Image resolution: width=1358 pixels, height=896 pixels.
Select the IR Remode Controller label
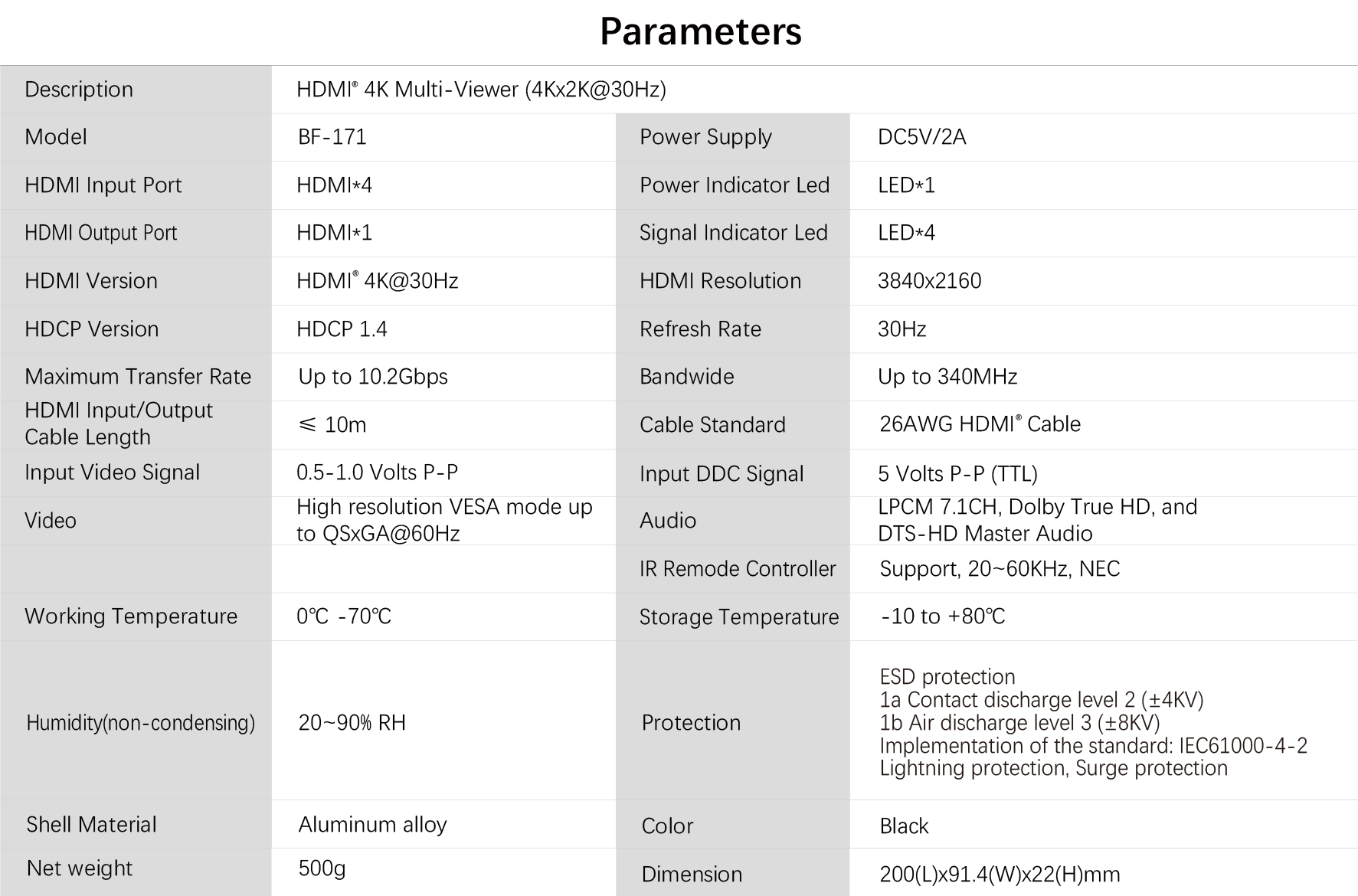738,569
